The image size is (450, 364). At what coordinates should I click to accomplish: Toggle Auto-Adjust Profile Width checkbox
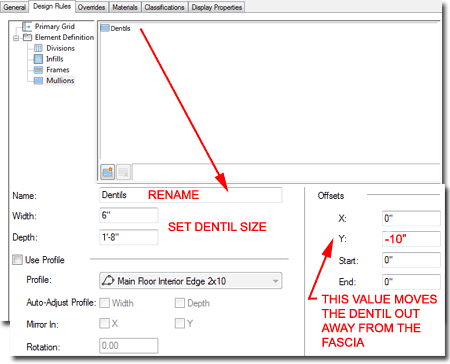point(104,303)
